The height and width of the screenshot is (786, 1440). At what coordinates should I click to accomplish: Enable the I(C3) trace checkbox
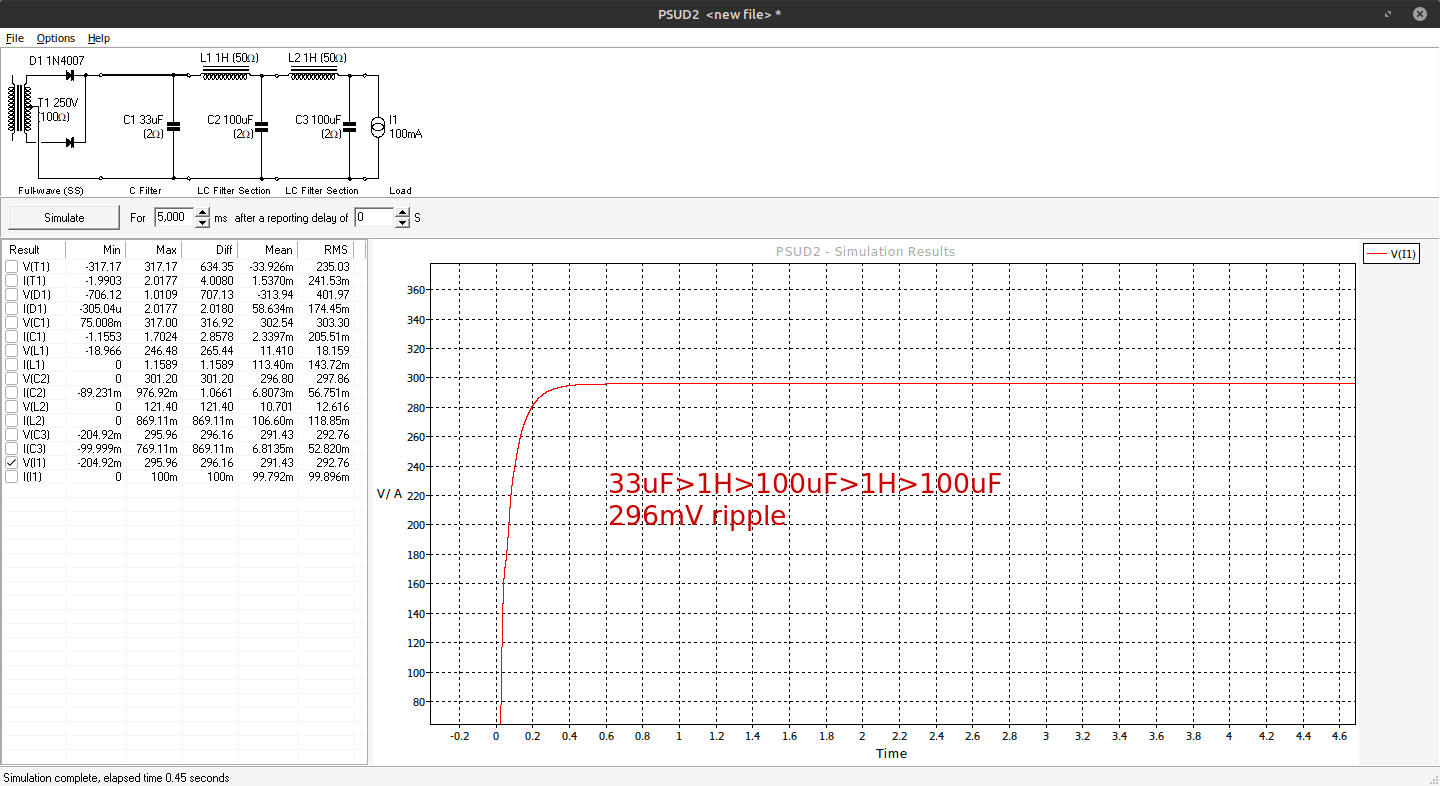pos(12,449)
